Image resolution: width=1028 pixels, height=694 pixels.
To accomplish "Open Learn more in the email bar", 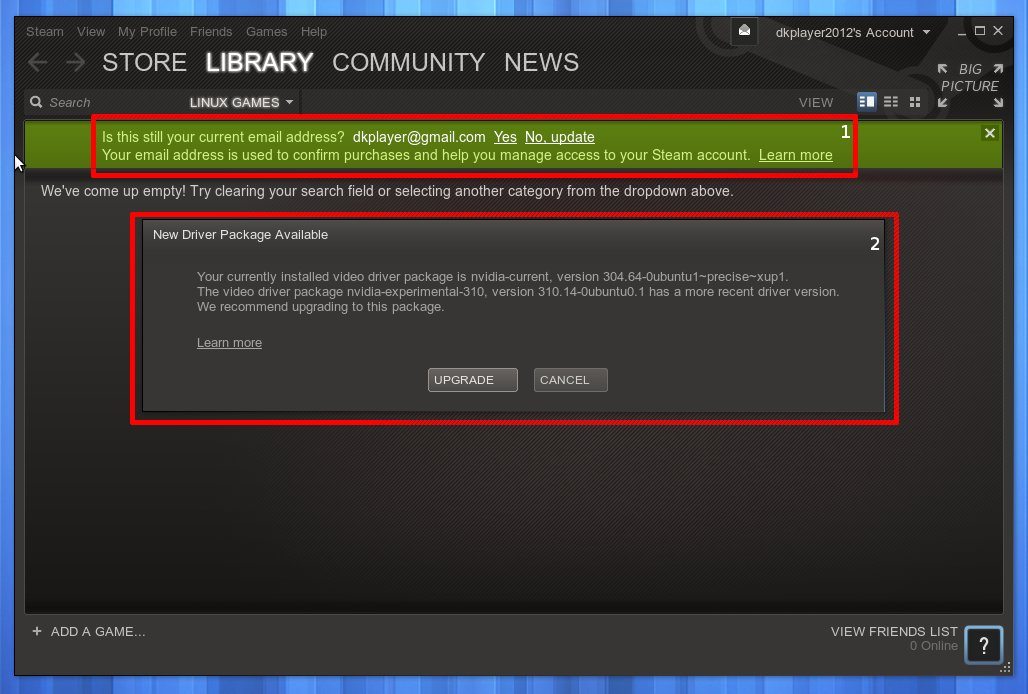I will point(795,155).
